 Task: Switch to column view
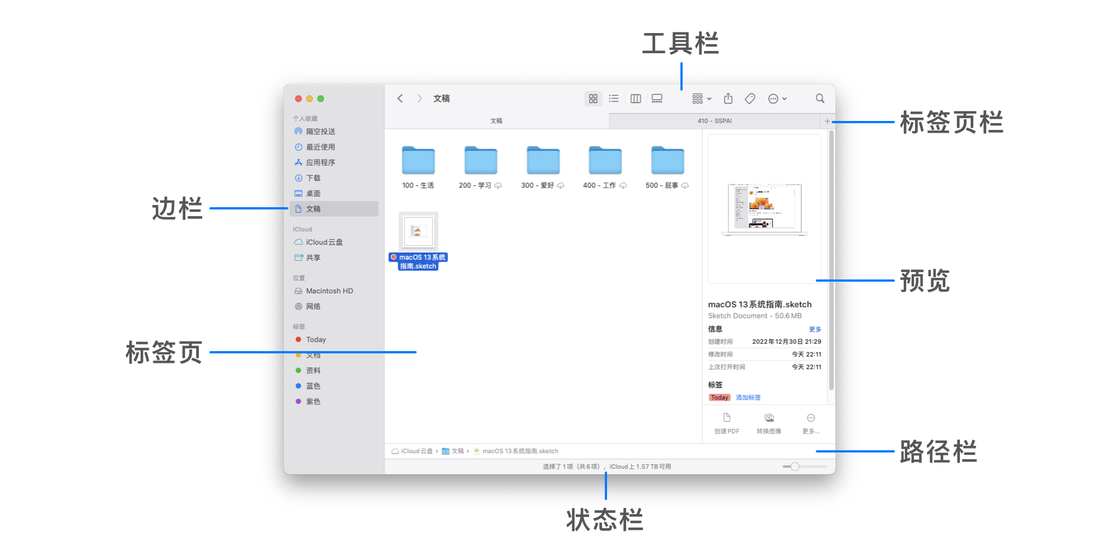pyautogui.click(x=635, y=99)
